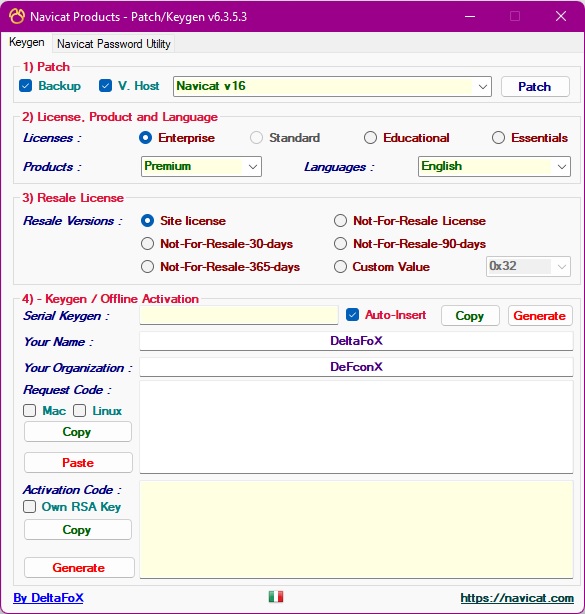Select the Keygen tab
Viewport: 585px width, 614px height.
[27, 42]
